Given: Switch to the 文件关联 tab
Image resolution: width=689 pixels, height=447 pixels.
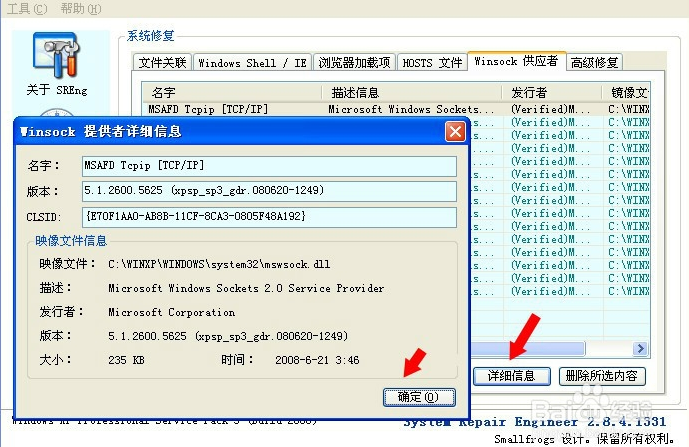Looking at the screenshot, I should pos(162,62).
